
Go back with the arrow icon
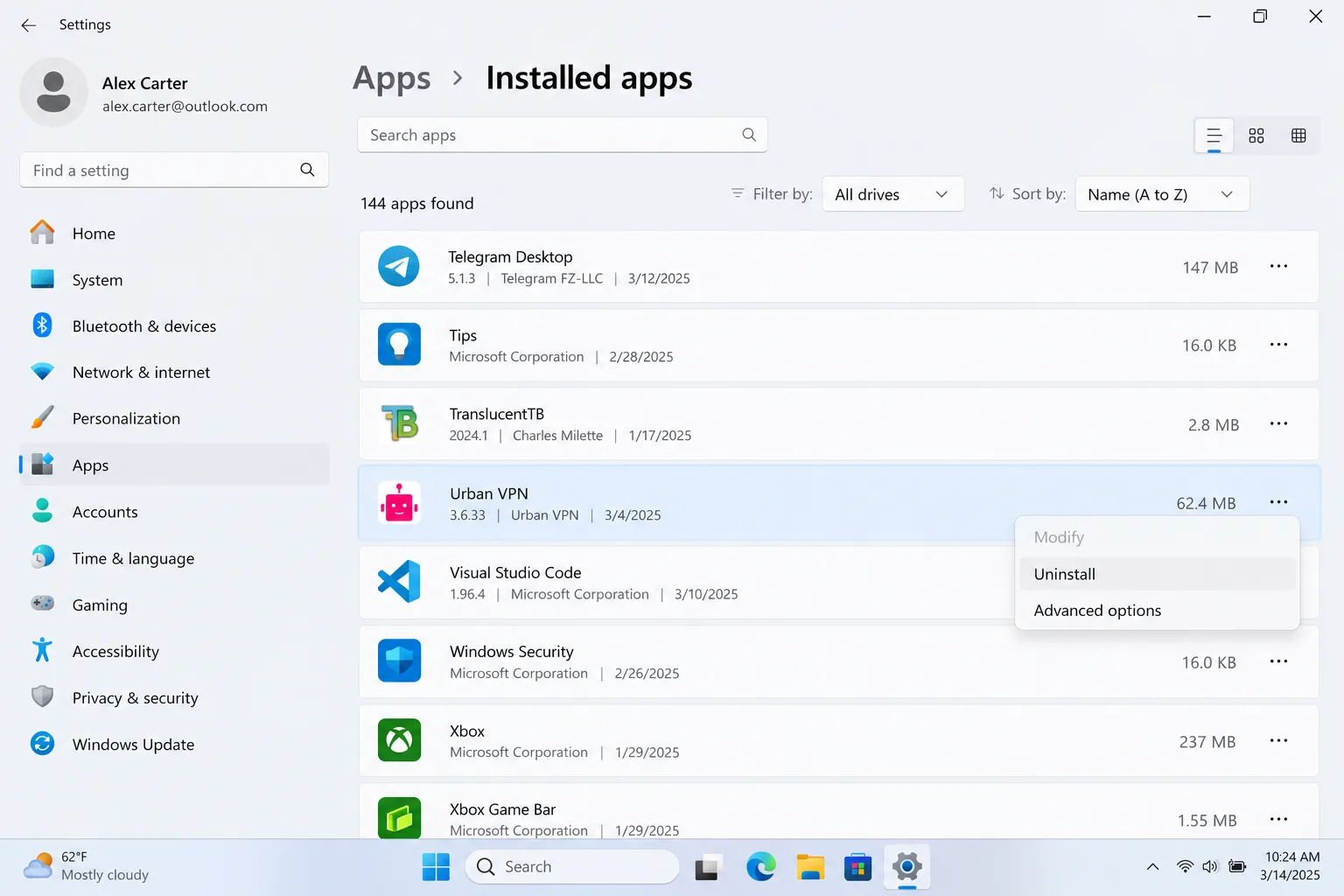click(29, 25)
